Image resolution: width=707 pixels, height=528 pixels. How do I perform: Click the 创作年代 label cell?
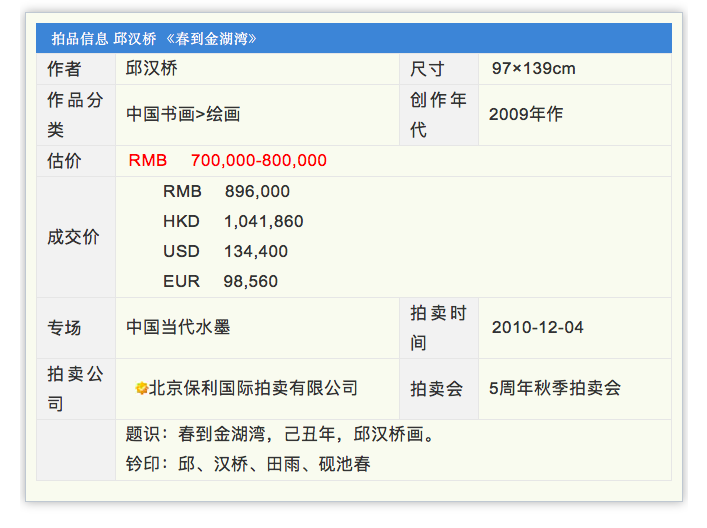[439, 115]
